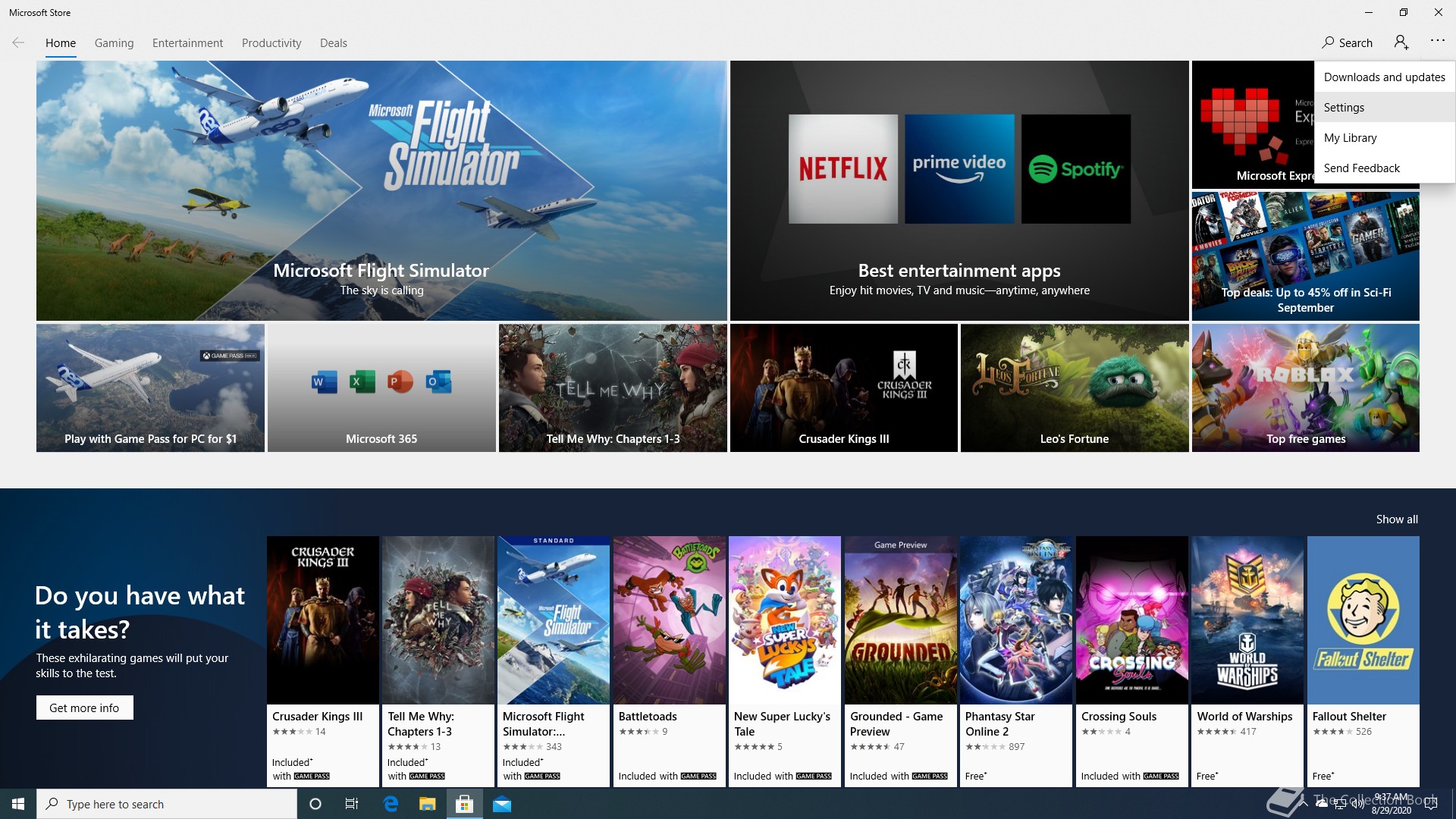Click the back arrow in Store header
Screen dimensions: 1456x819
pos(18,42)
